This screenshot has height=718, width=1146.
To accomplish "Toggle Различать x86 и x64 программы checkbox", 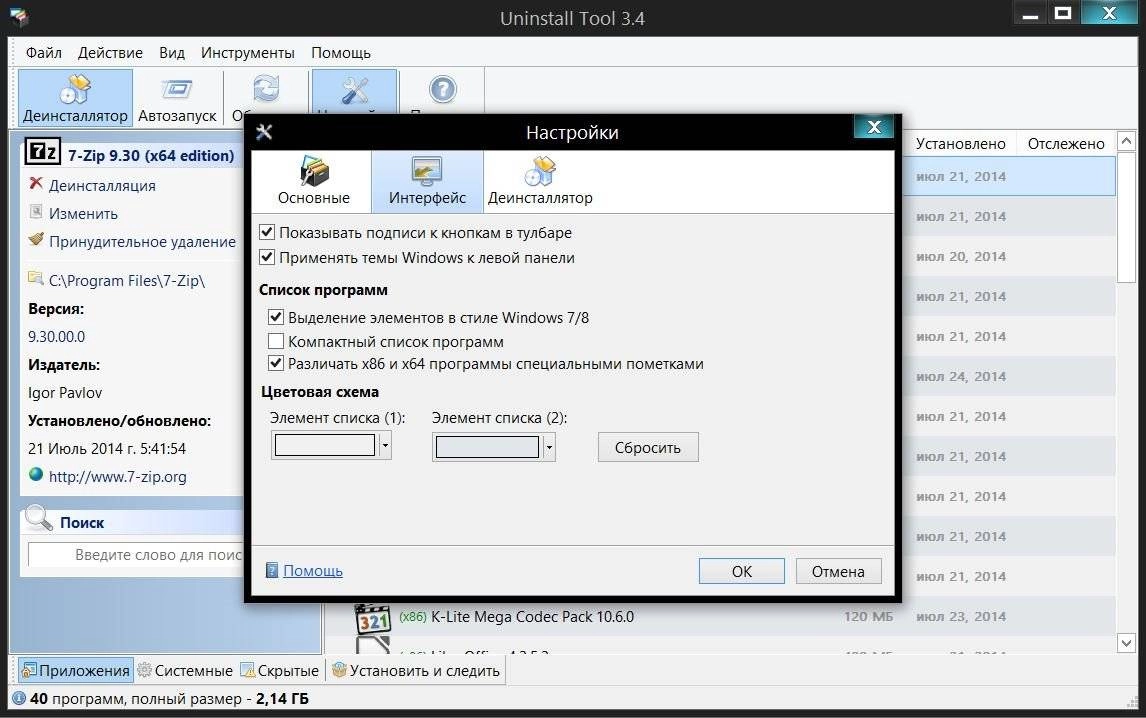I will [276, 363].
